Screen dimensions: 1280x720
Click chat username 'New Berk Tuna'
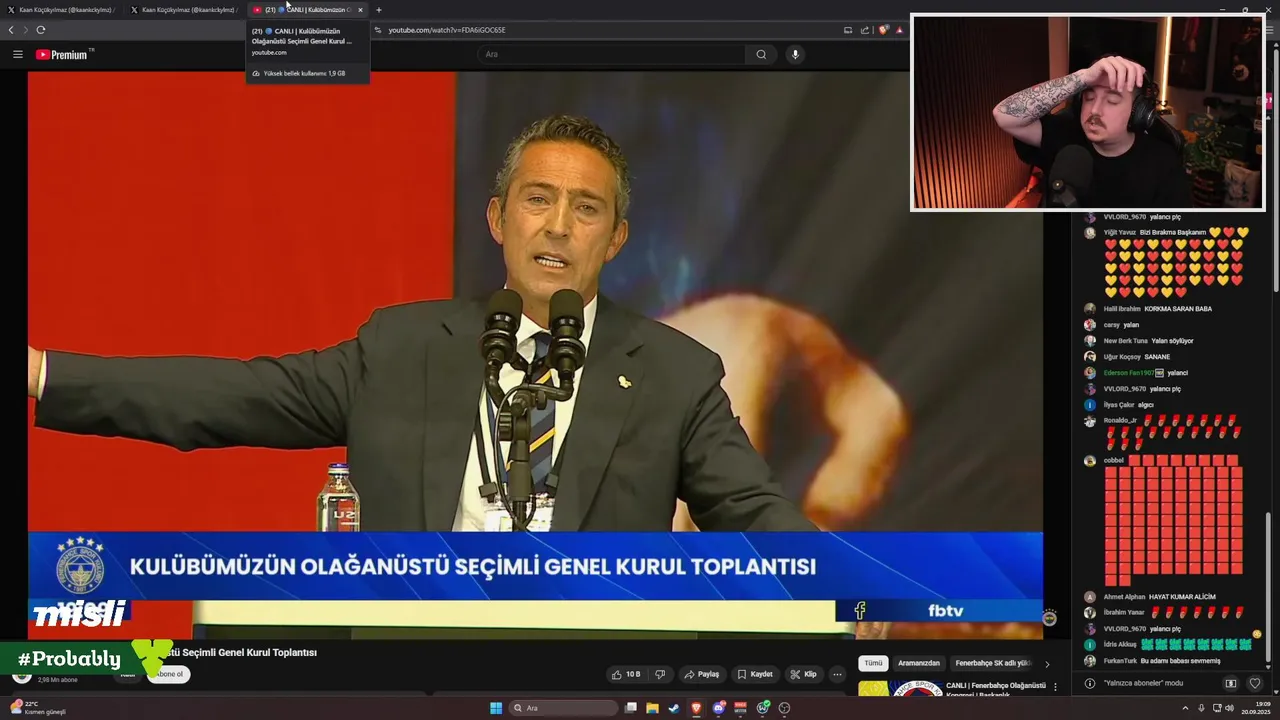(1126, 341)
